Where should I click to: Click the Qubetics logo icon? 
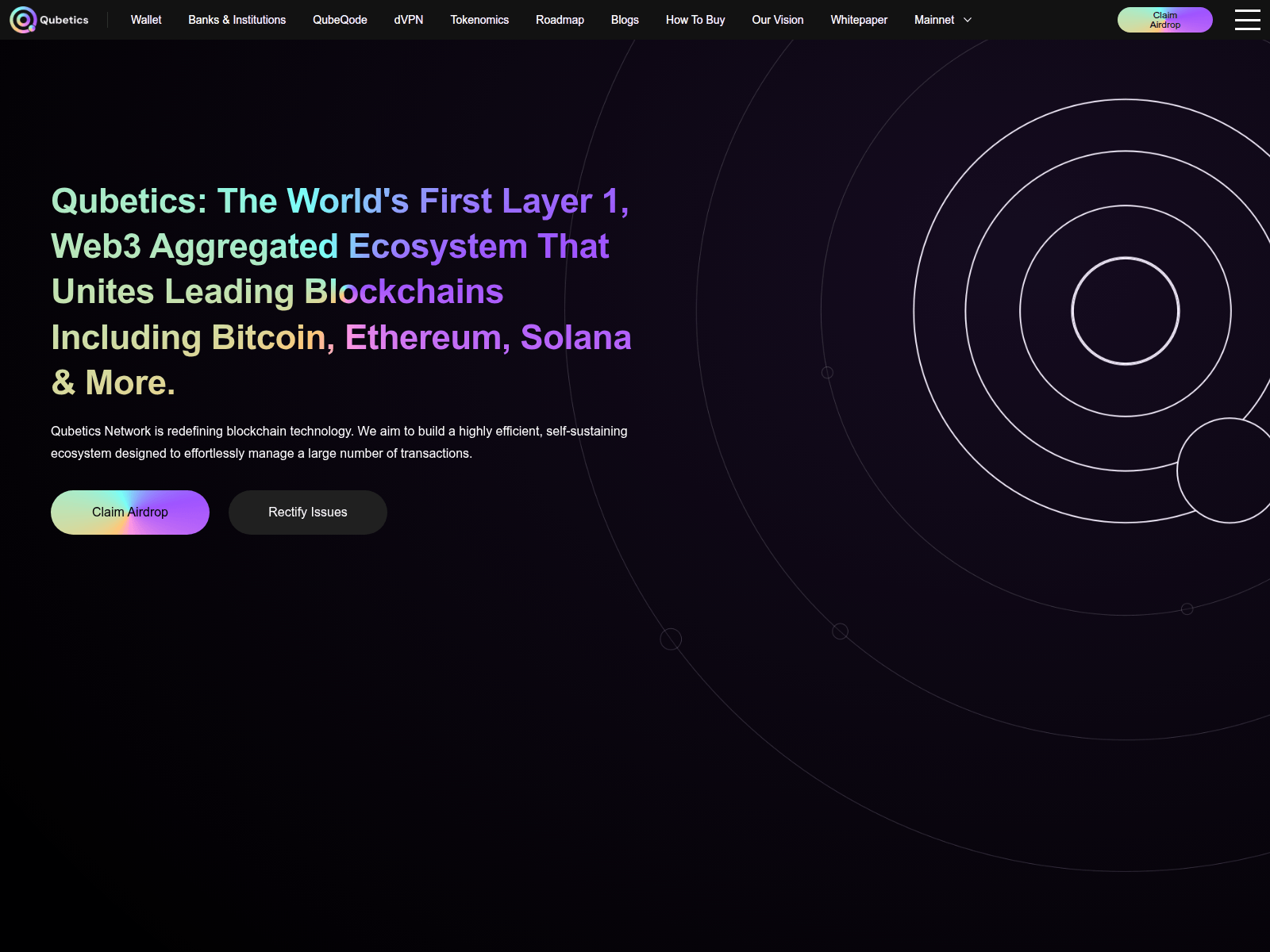point(23,20)
